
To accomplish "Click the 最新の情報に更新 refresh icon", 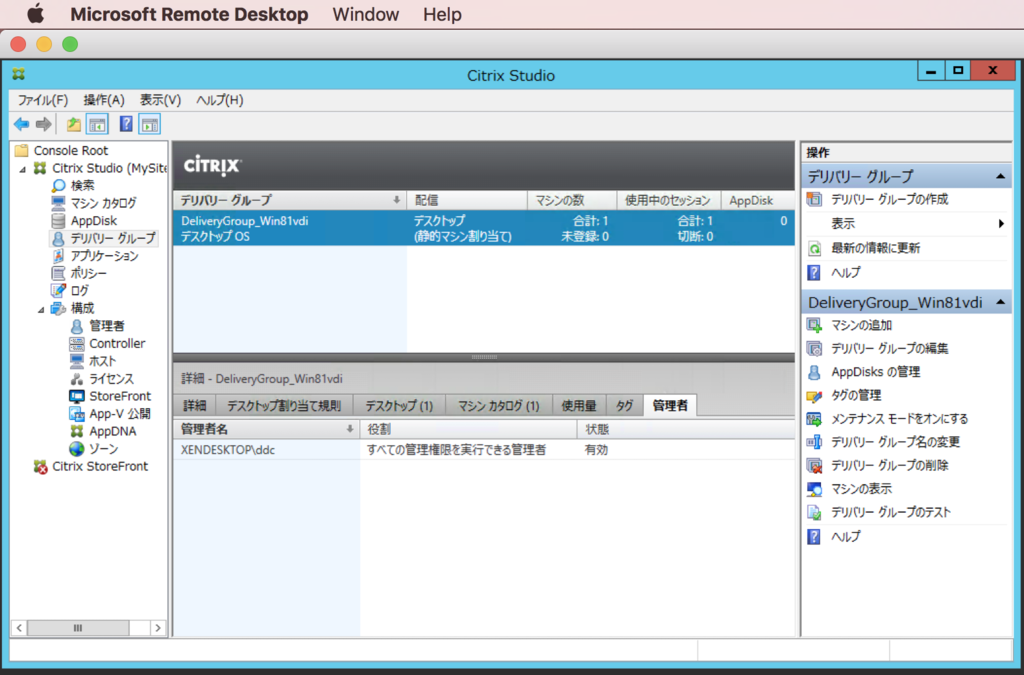I will [x=814, y=248].
